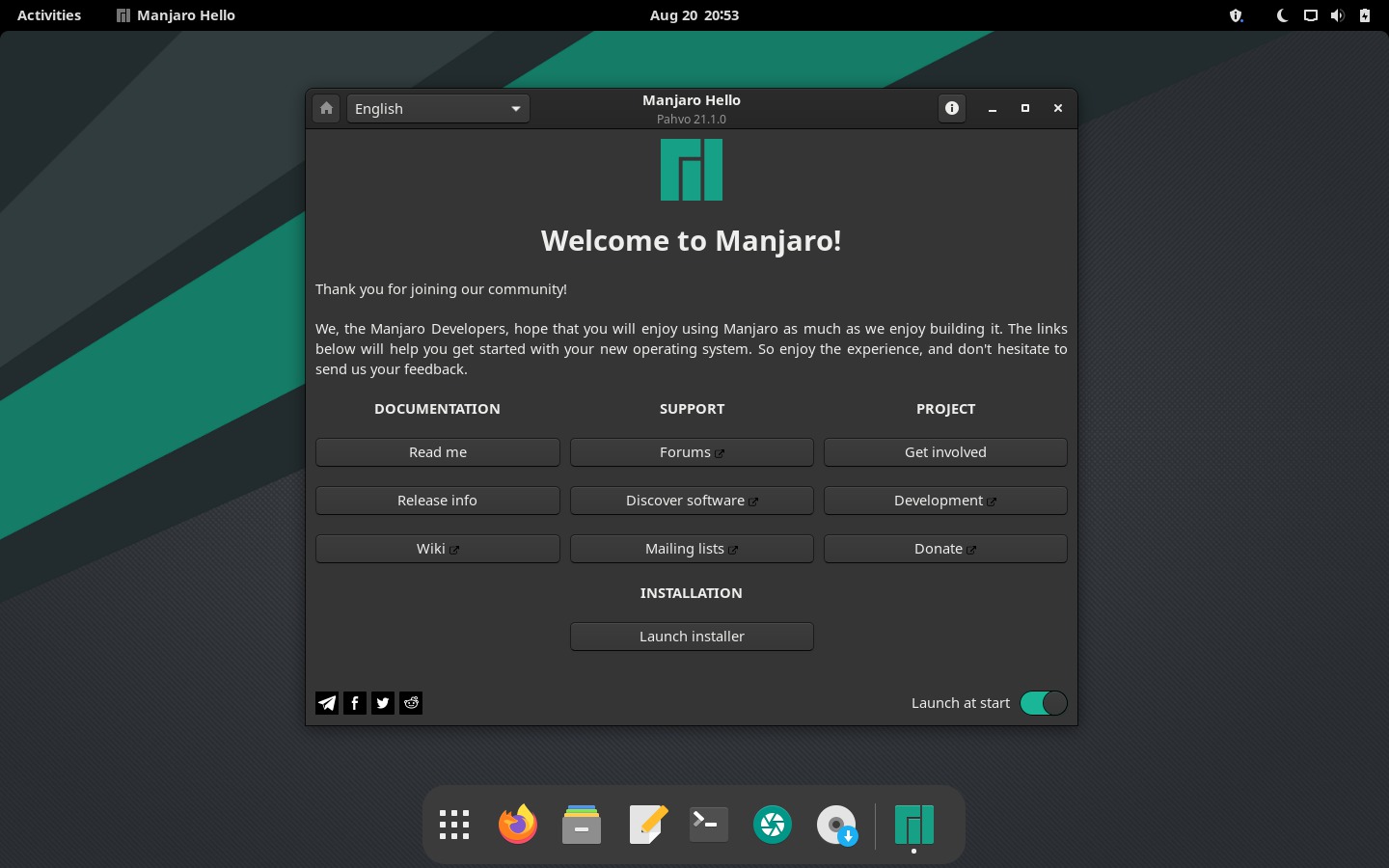Launch the Terminal from the dock
Screen dimensions: 1389x868
click(x=709, y=825)
